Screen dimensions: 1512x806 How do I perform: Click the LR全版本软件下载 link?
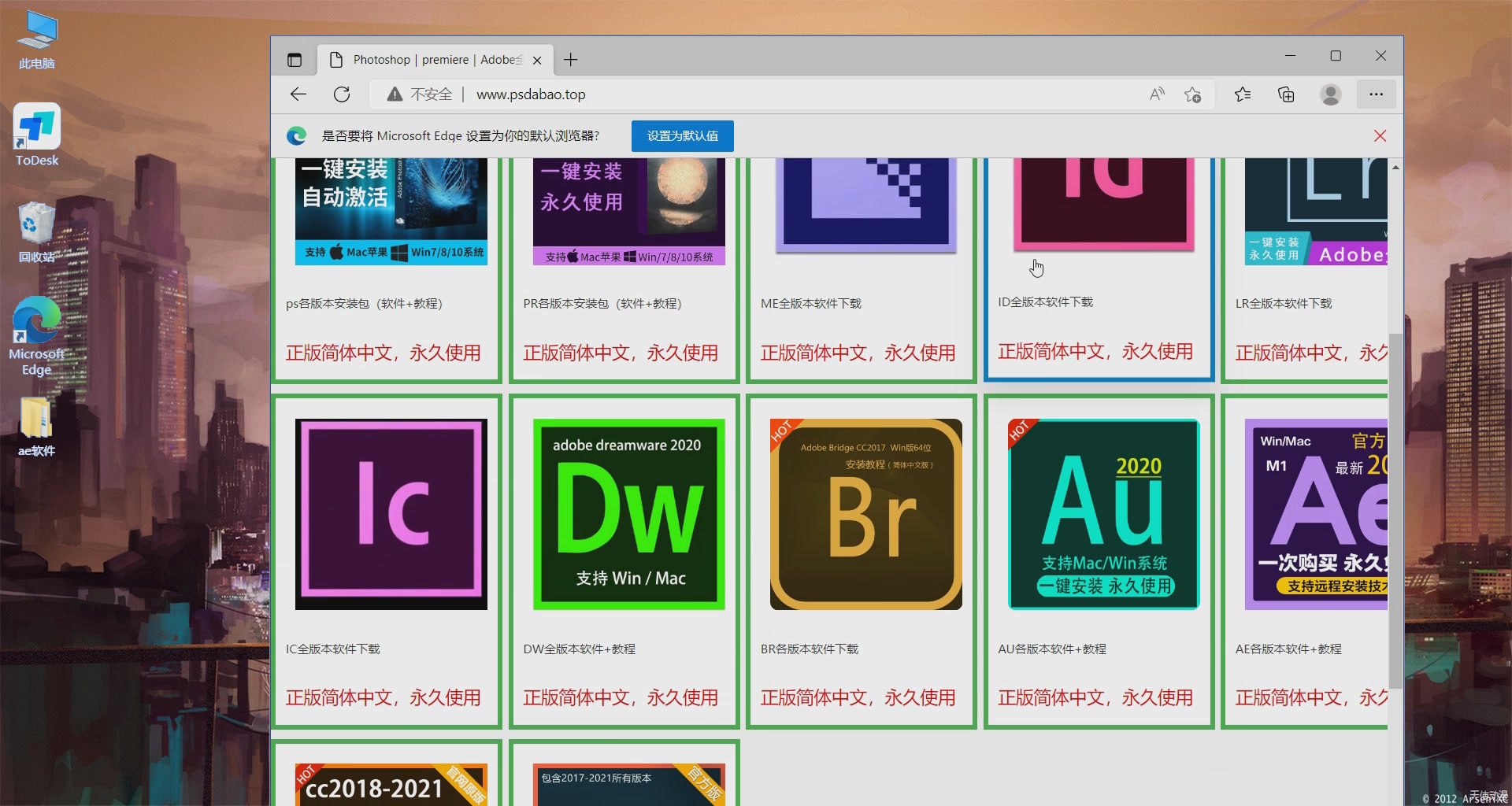[1283, 304]
